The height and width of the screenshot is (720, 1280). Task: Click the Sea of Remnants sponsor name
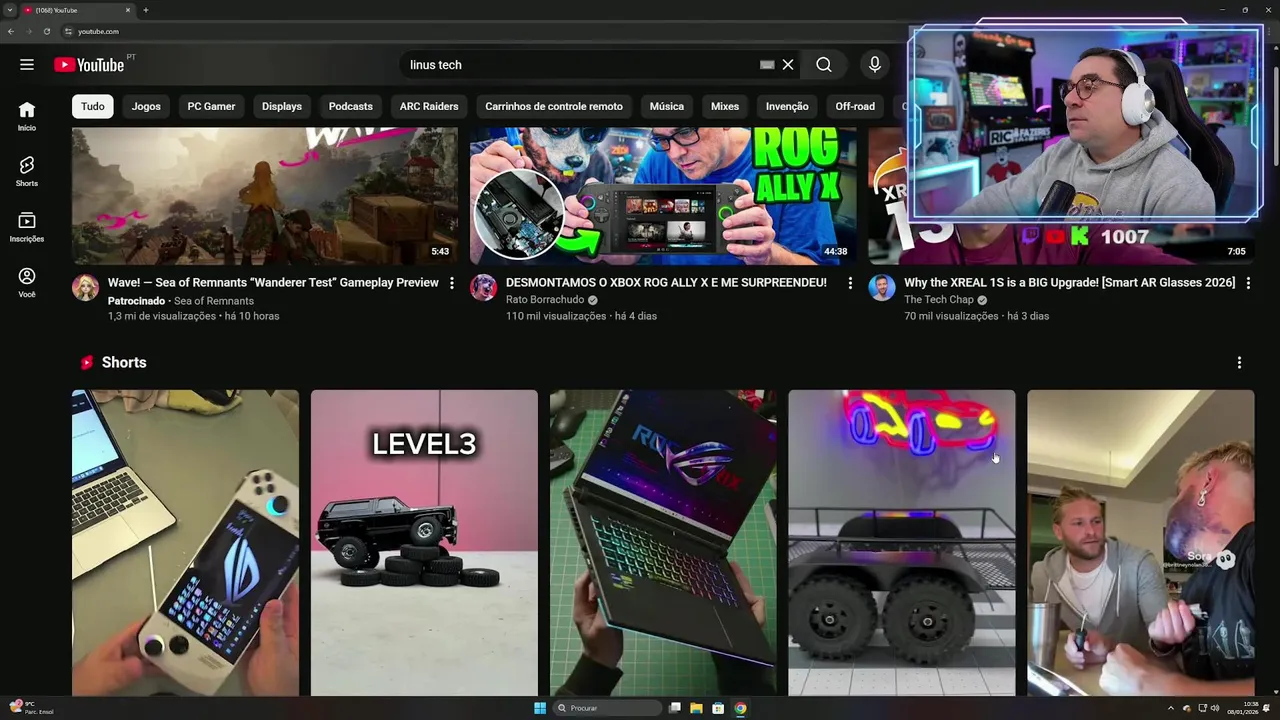[214, 301]
